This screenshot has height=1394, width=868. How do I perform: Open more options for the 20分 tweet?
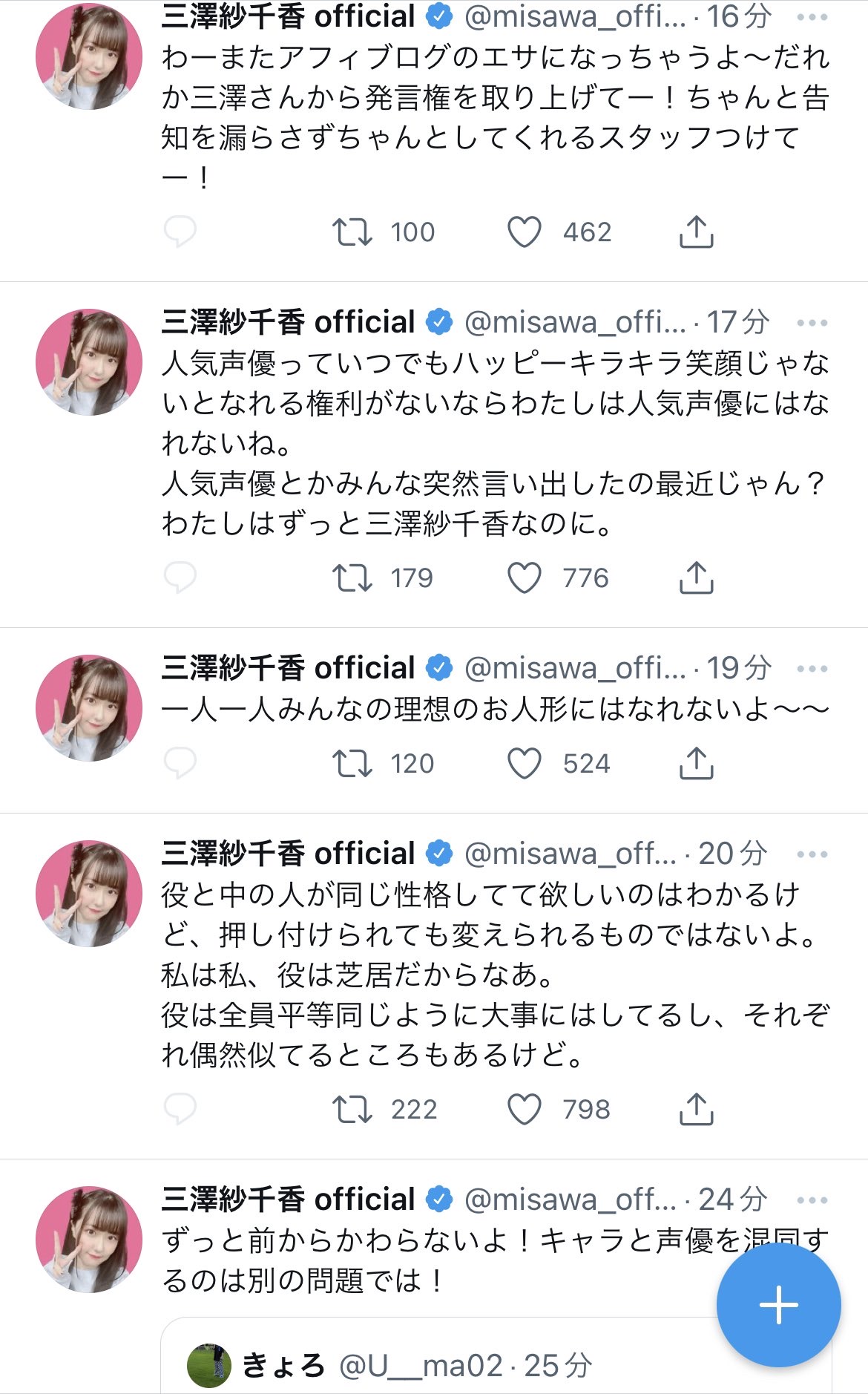click(812, 854)
